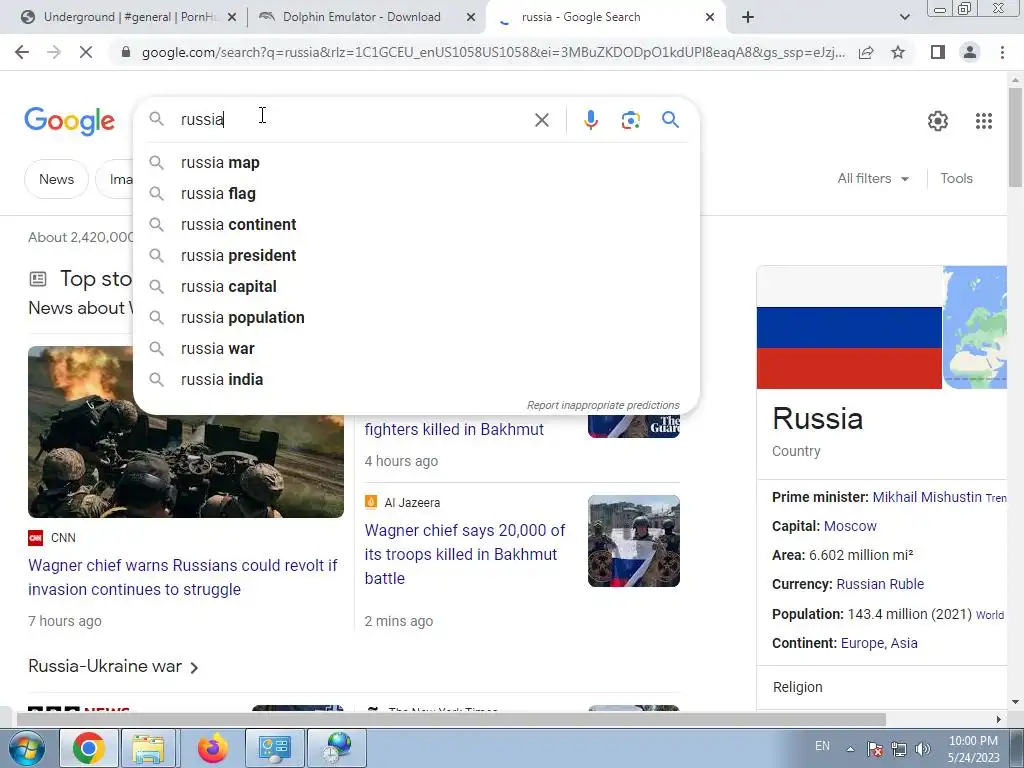
Task: Open Russia map thumbnail
Action: tap(975, 327)
